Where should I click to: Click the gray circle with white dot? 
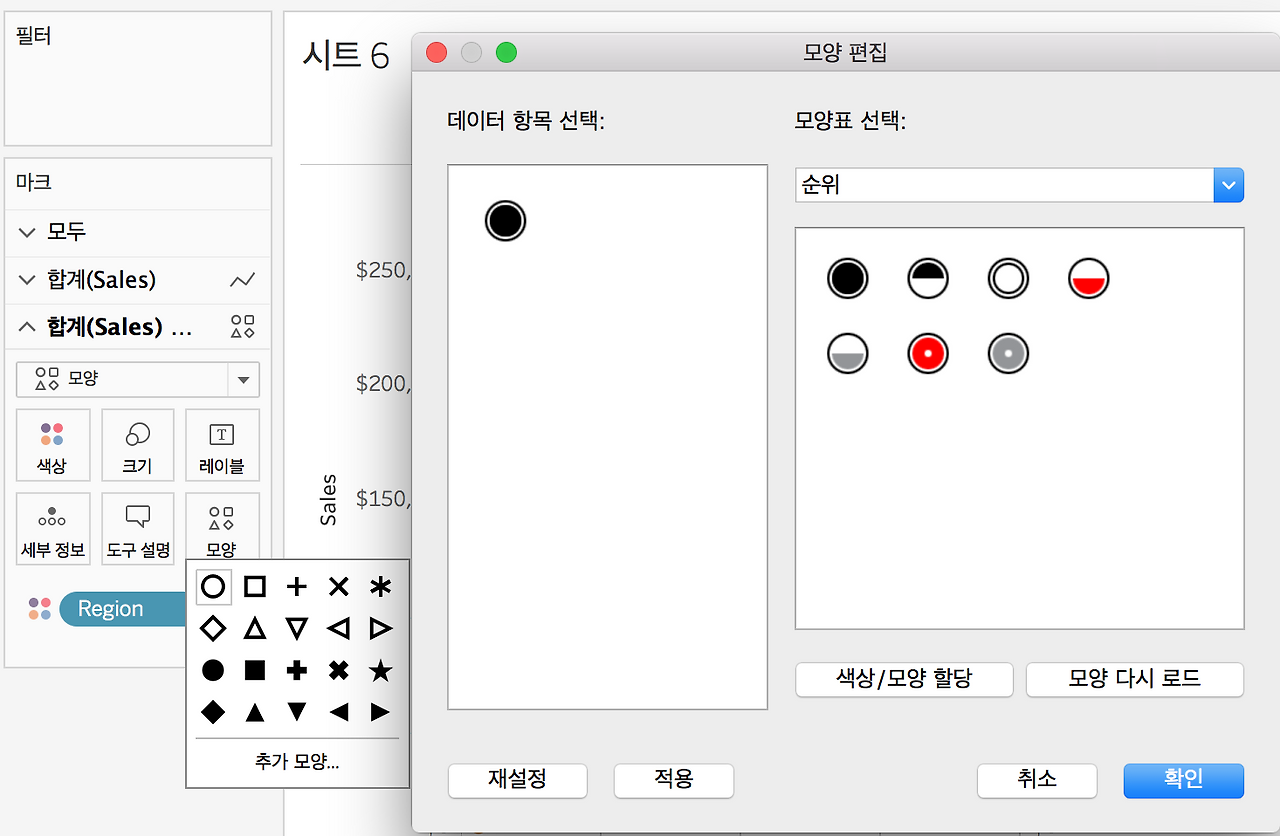pyautogui.click(x=1008, y=353)
